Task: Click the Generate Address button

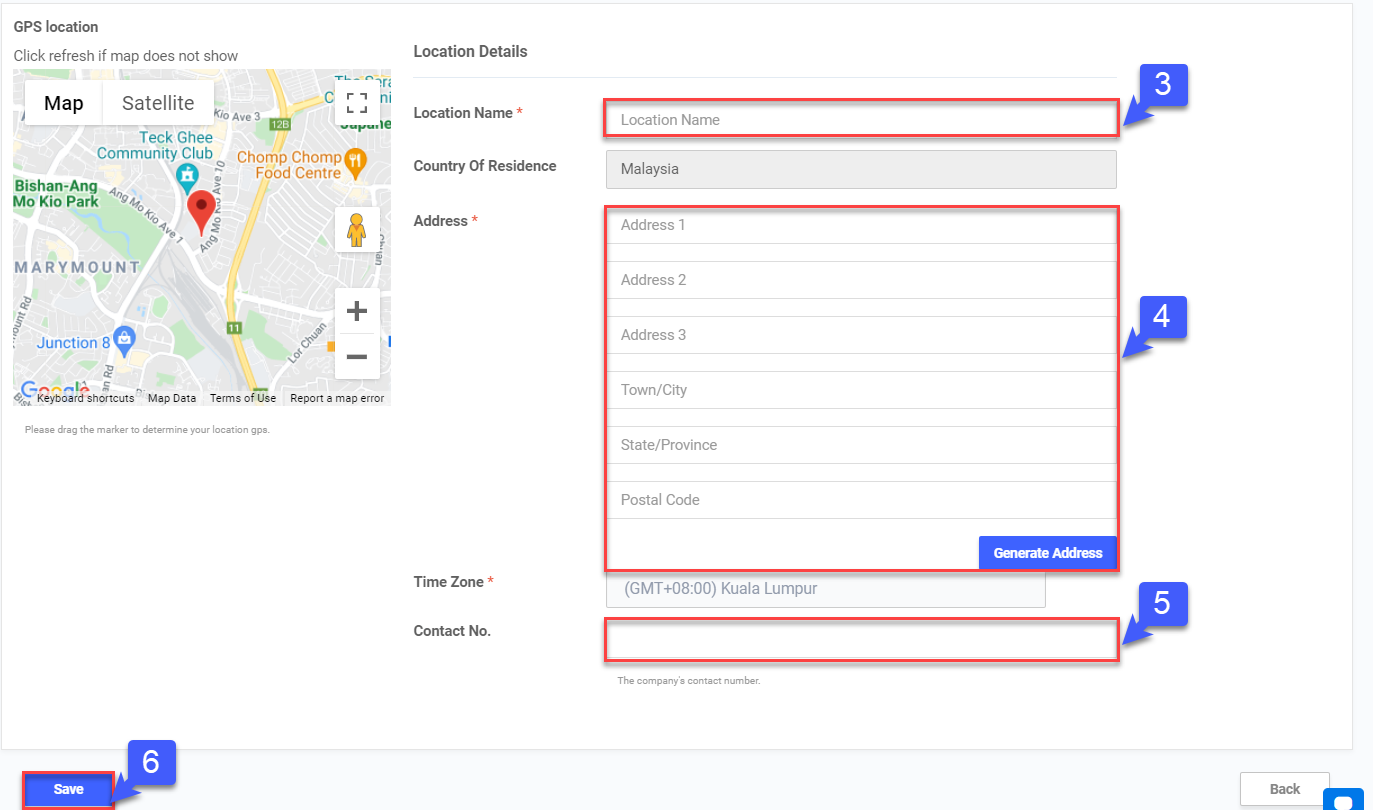Action: [1047, 553]
